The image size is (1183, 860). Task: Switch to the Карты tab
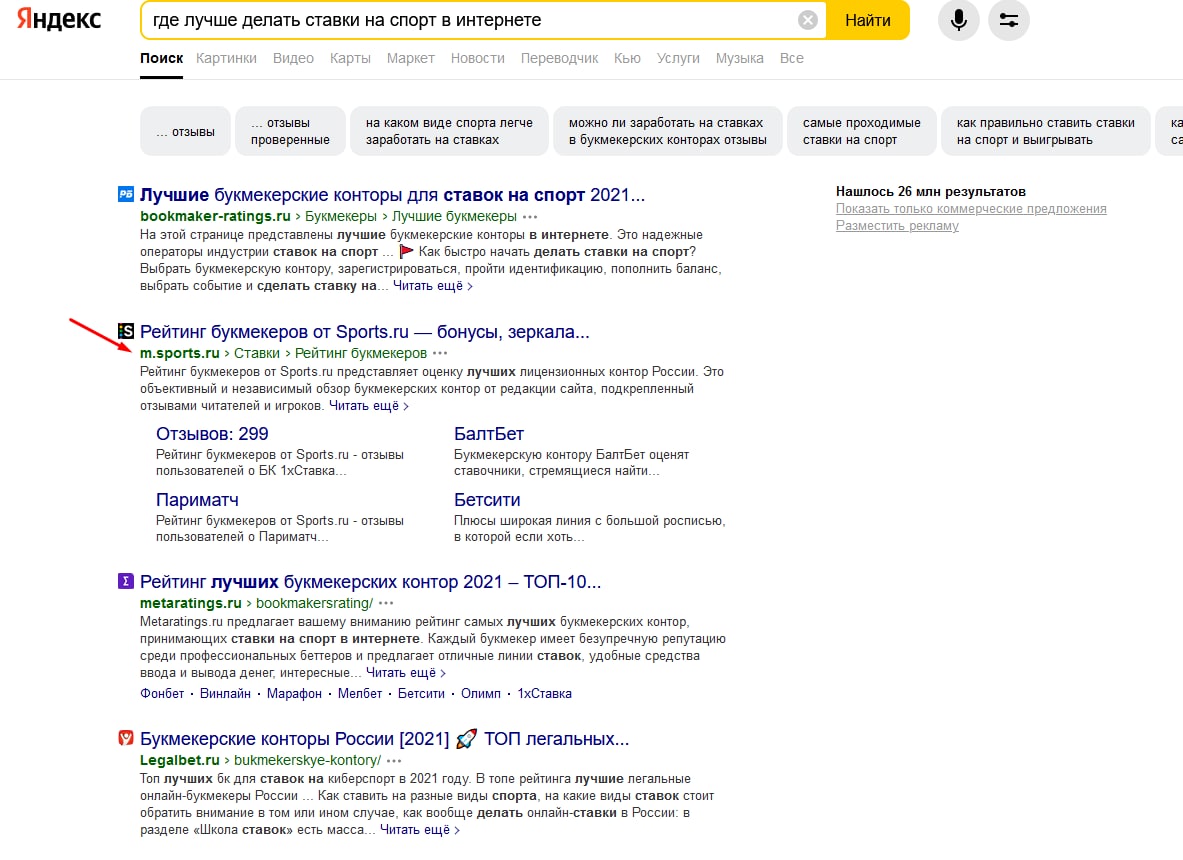coord(350,58)
